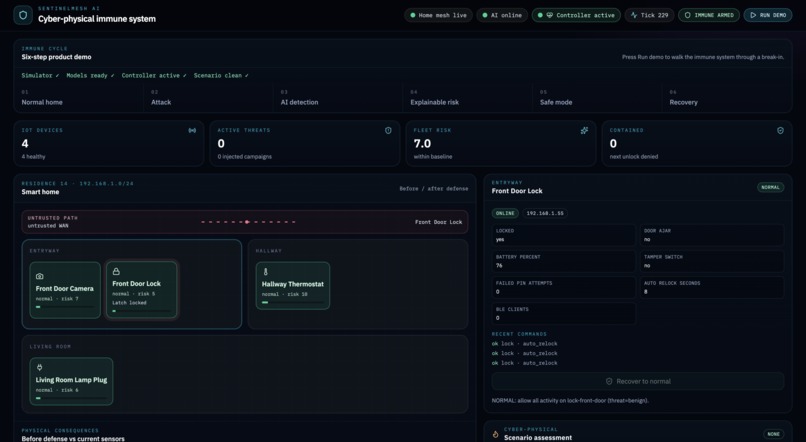Click the Simulator ready check text
Viewport: 806px width, 442px height.
(x=40, y=76)
